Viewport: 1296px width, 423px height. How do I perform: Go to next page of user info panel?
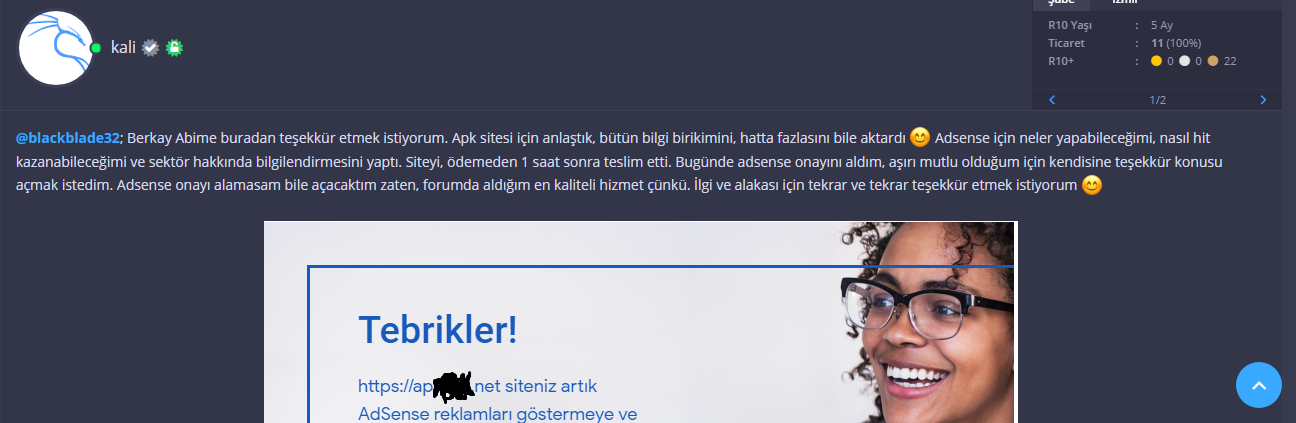pos(1263,99)
